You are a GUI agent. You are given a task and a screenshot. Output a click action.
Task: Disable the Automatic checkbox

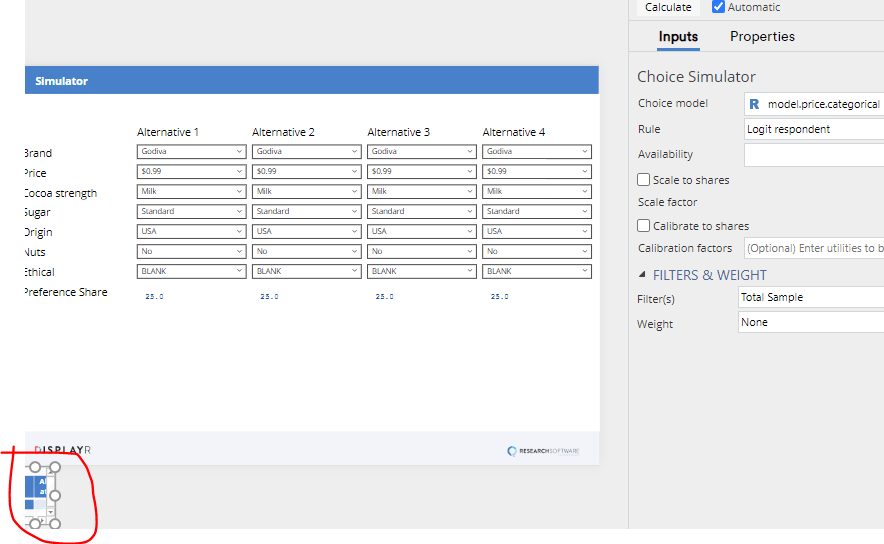[718, 7]
